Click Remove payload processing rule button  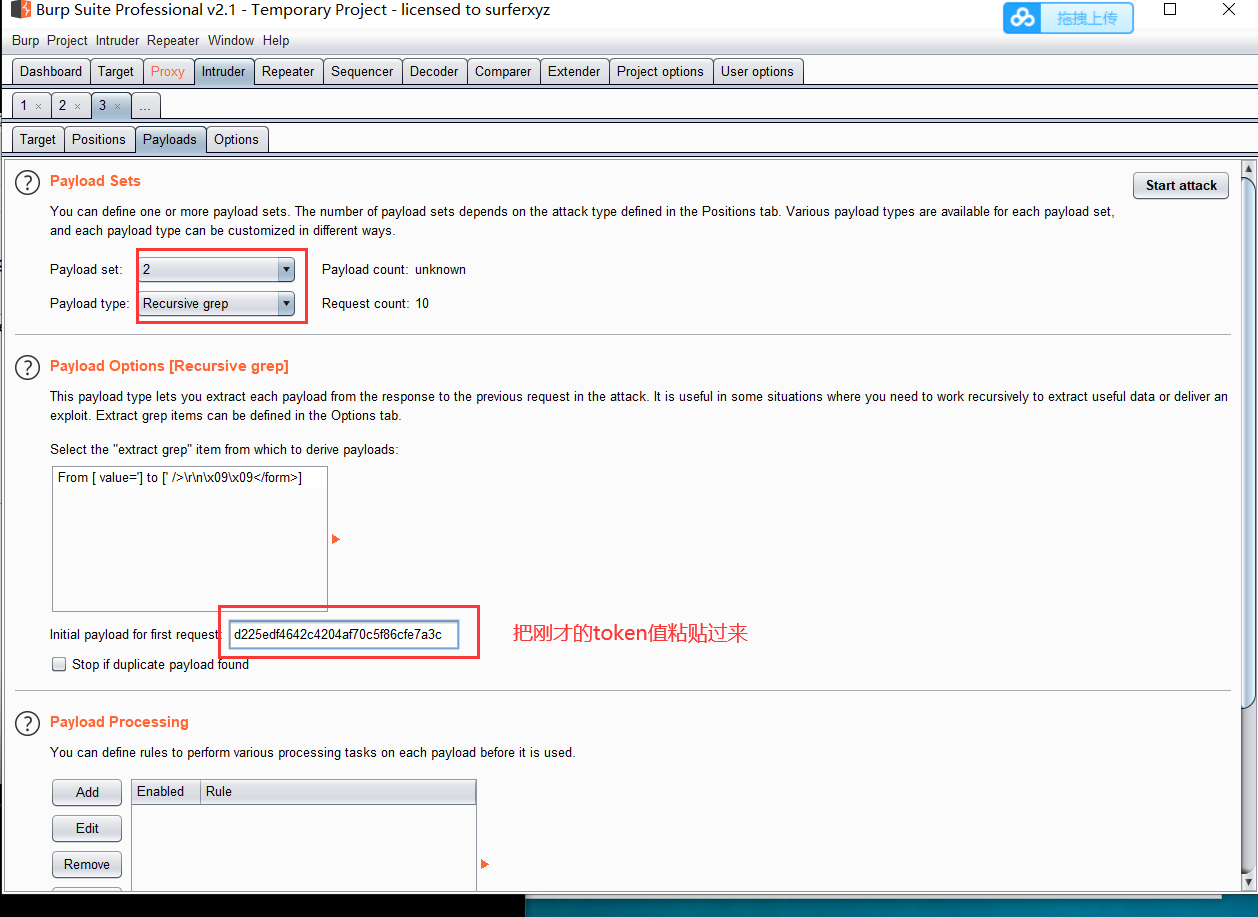pyautogui.click(x=87, y=864)
